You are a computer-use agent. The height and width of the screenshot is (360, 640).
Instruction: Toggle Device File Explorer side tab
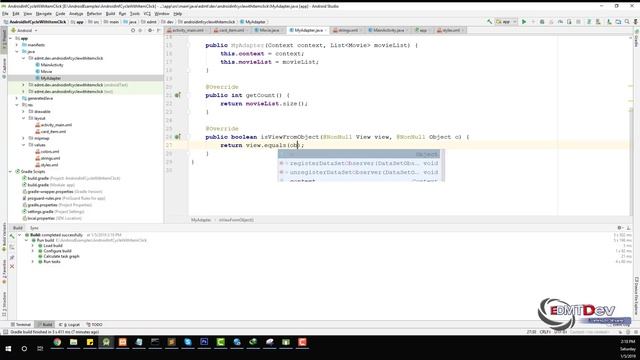636,296
